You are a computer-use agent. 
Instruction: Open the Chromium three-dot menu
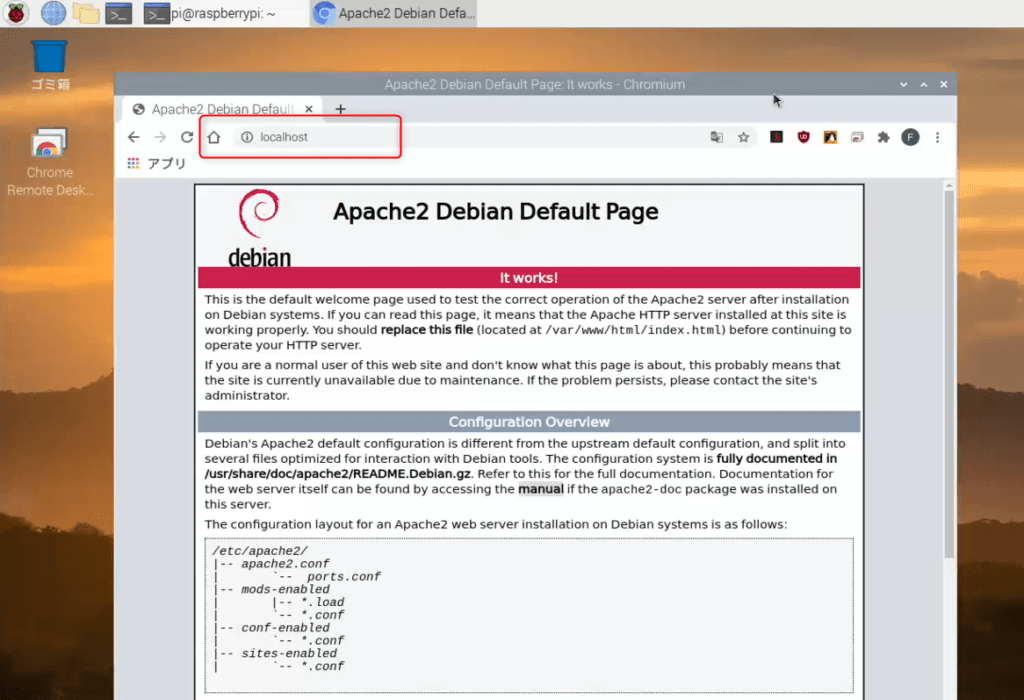937,137
